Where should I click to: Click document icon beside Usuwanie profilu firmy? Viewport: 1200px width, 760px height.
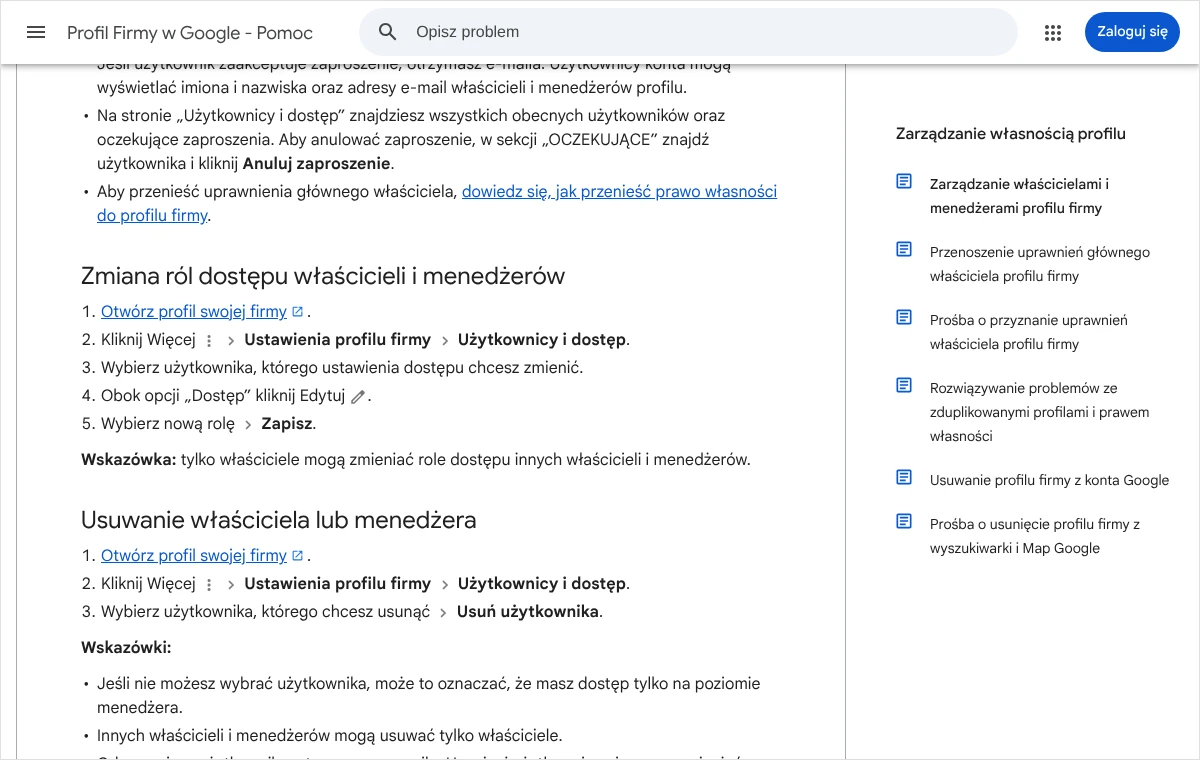(x=904, y=477)
